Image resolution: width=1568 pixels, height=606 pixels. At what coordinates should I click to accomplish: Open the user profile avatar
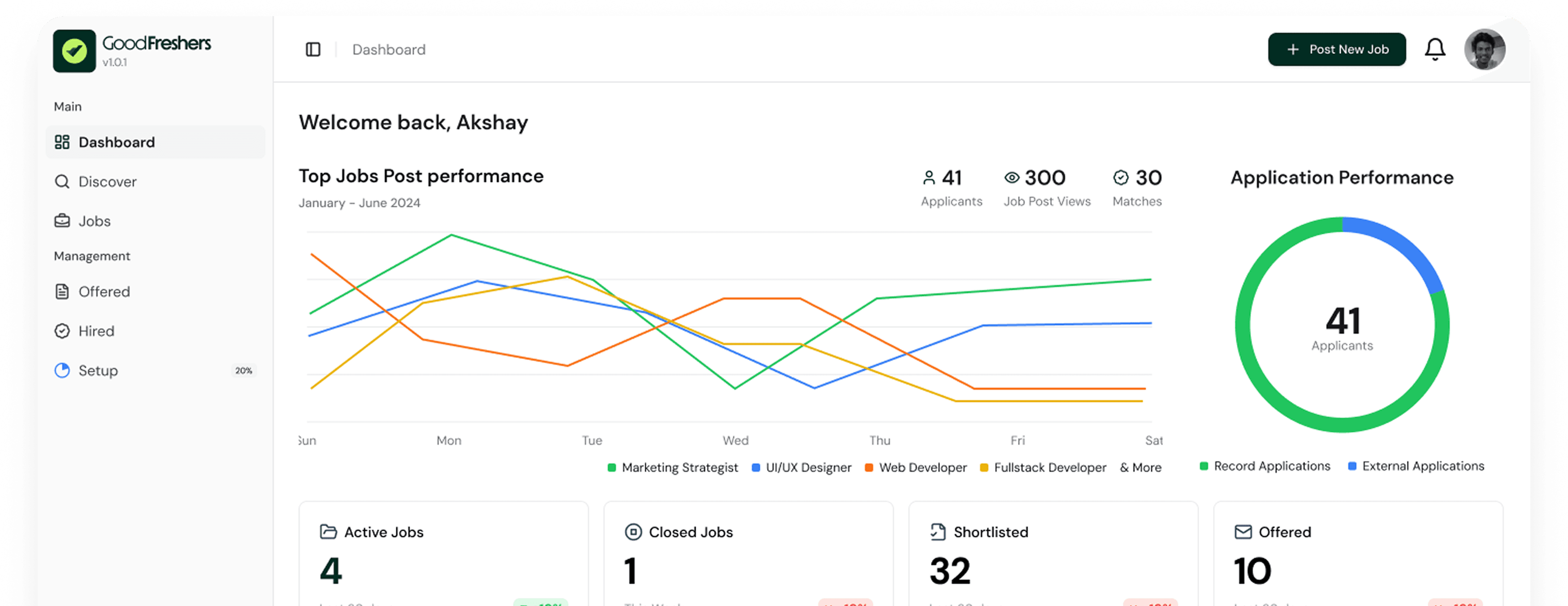tap(1484, 49)
